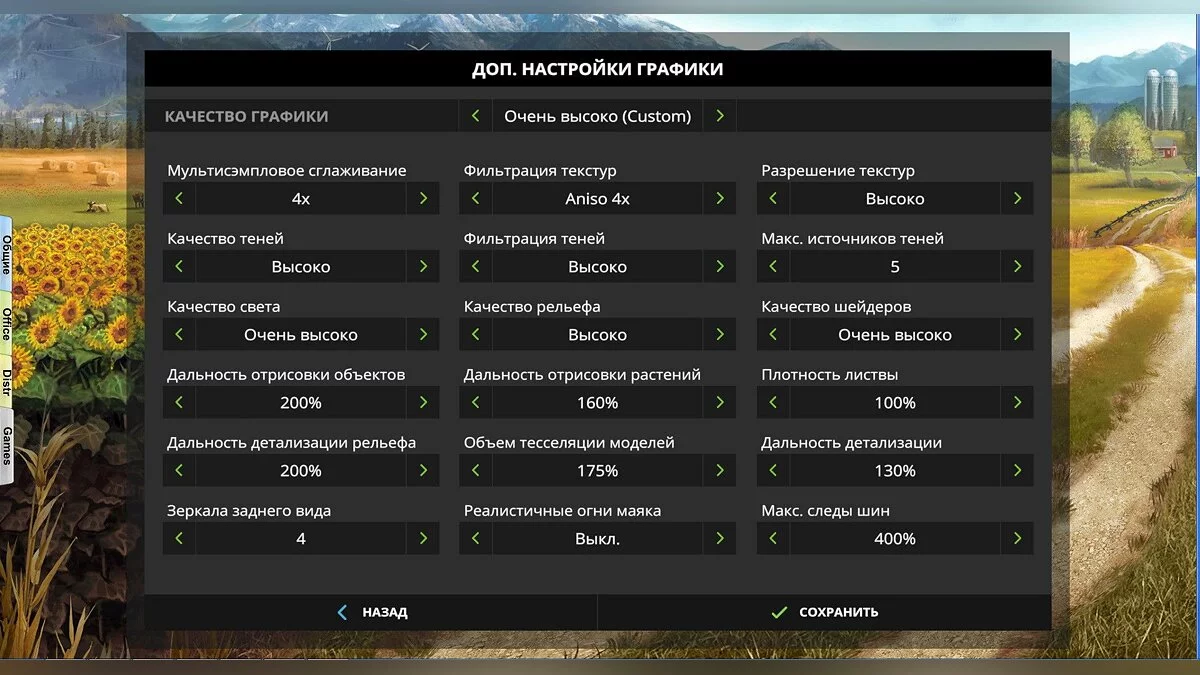
Task: Increase terrain quality setting
Action: [x=720, y=334]
